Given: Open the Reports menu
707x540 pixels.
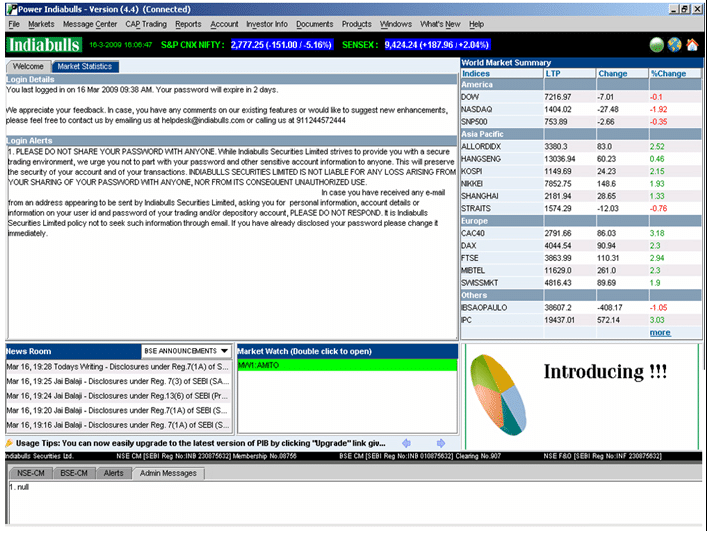Looking at the screenshot, I should [x=188, y=23].
